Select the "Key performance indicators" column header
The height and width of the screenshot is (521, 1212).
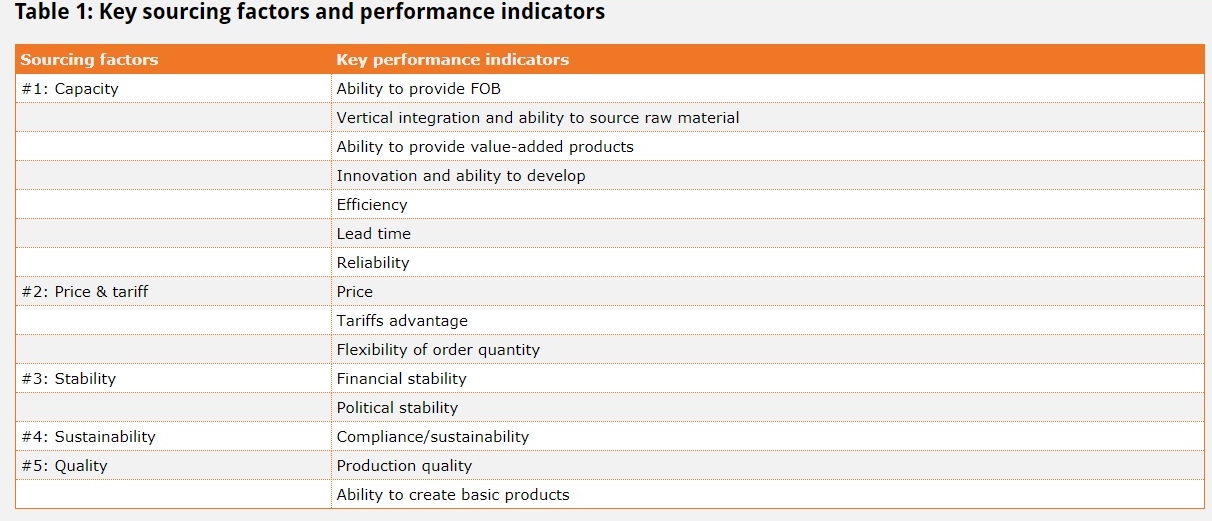(x=452, y=60)
